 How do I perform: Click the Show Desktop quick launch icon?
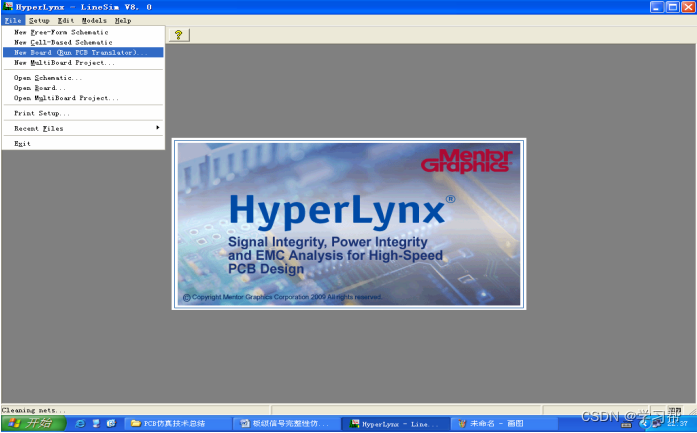point(96,423)
